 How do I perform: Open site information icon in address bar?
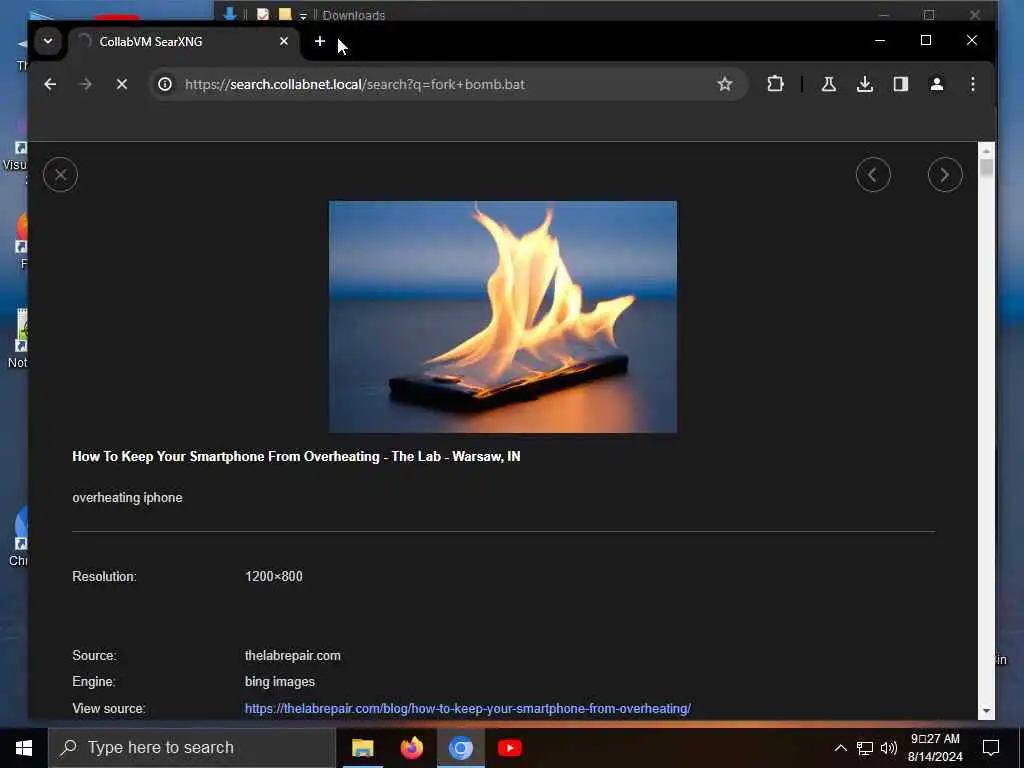(165, 84)
